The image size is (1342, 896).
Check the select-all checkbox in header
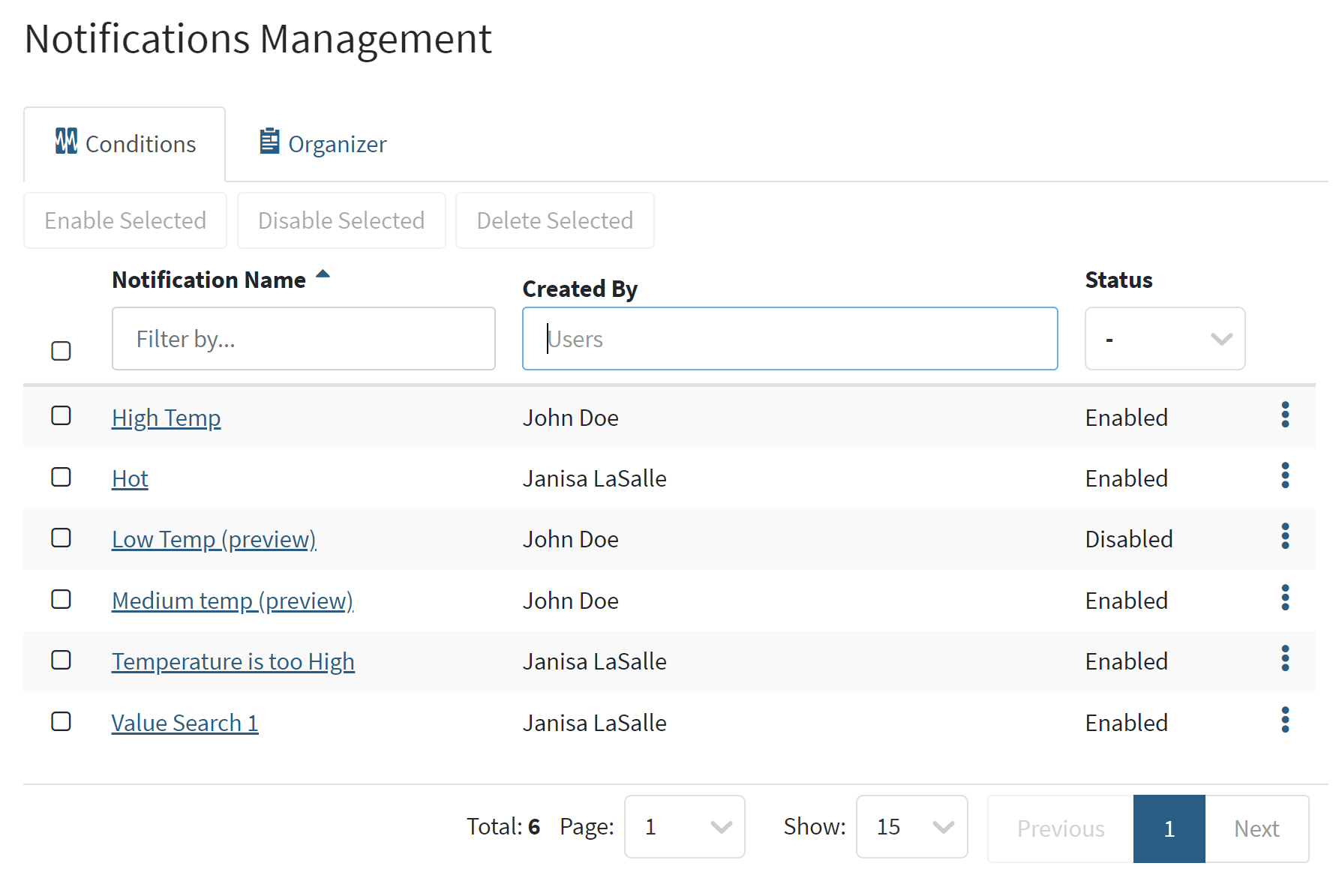[x=61, y=350]
